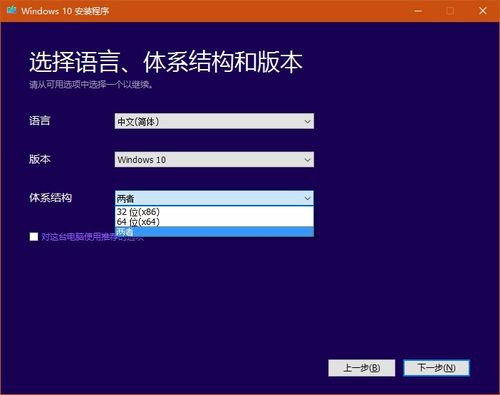Open the 版本 dropdown showing Windows 10
The width and height of the screenshot is (500, 395).
[x=214, y=160]
